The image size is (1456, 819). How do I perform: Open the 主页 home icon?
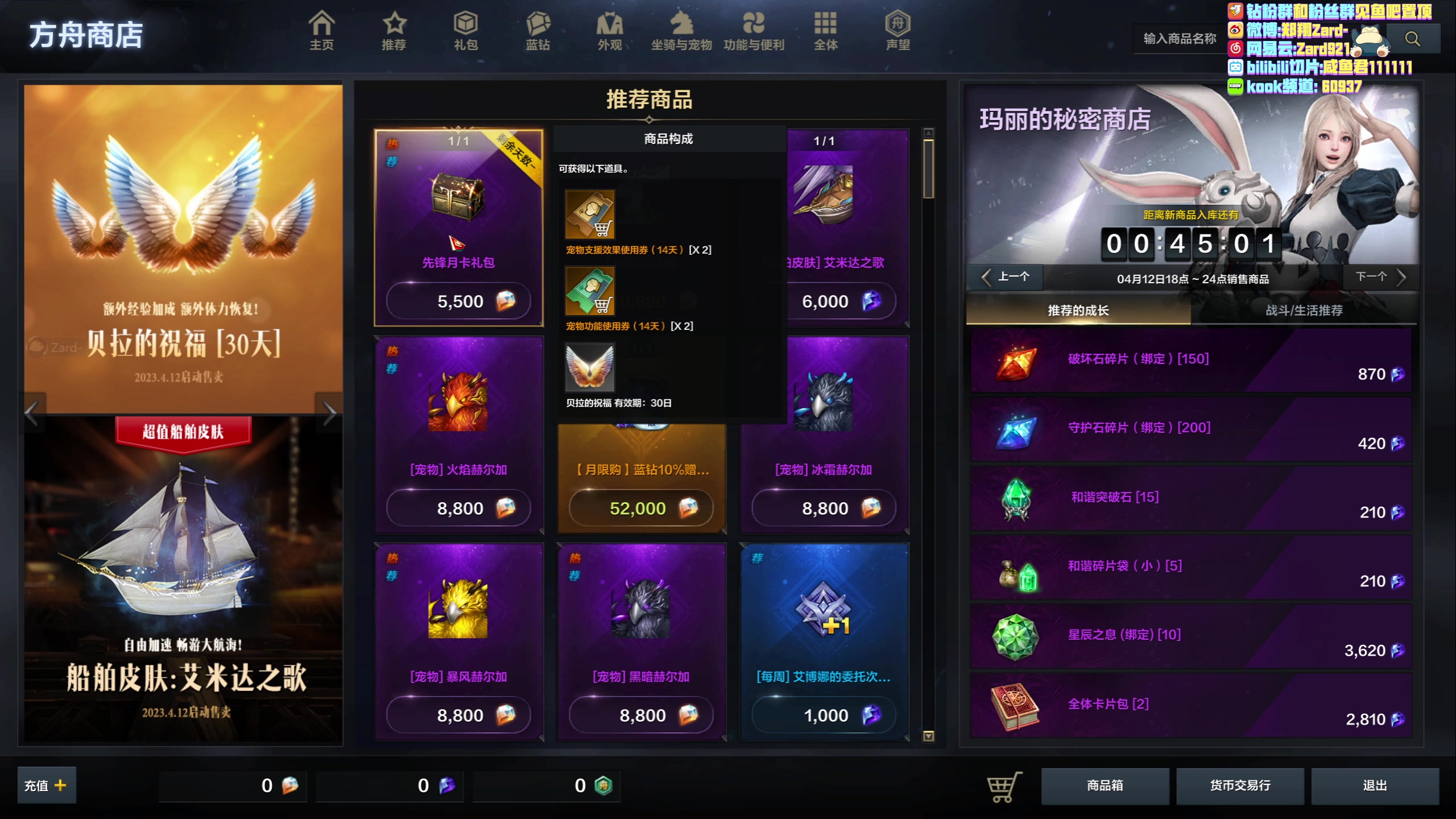click(x=321, y=30)
